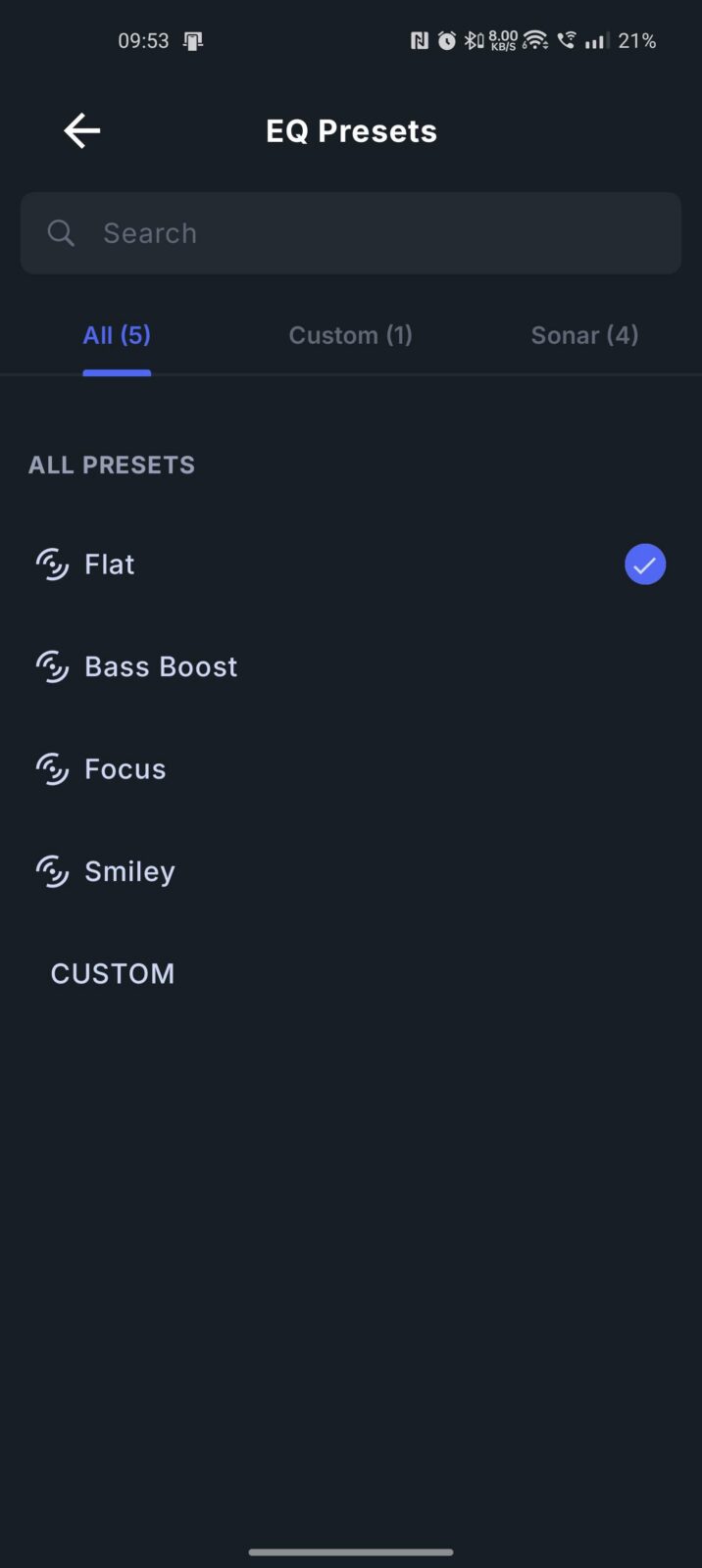Tap the Sonar icon beside Focus
The width and height of the screenshot is (702, 1568).
click(x=52, y=769)
